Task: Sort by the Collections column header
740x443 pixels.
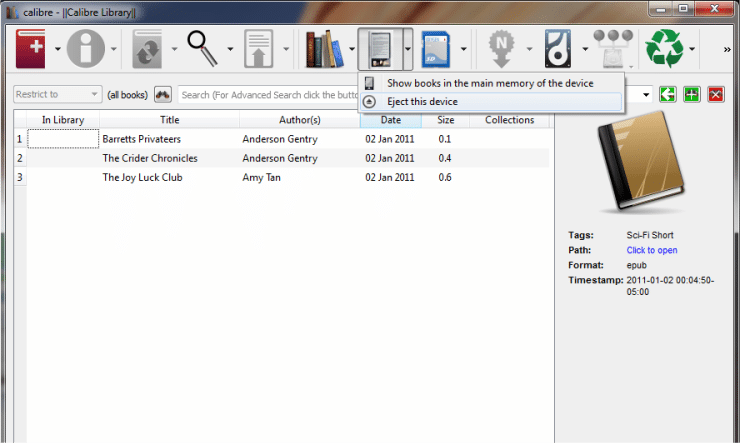Action: click(509, 120)
